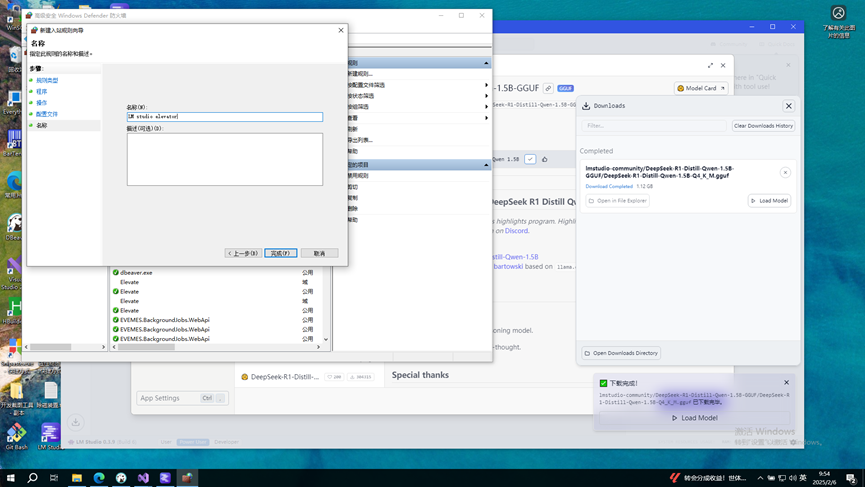Click Load Model in Downloads panel

(x=770, y=201)
